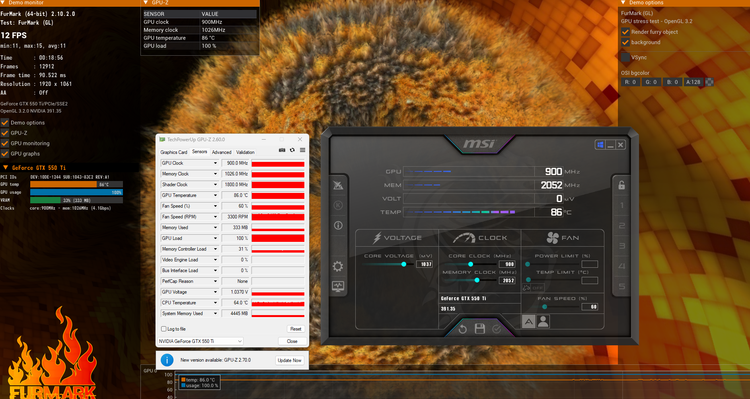The width and height of the screenshot is (750, 399).
Task: Select Afterburner profile slot 2
Action: coord(621,226)
